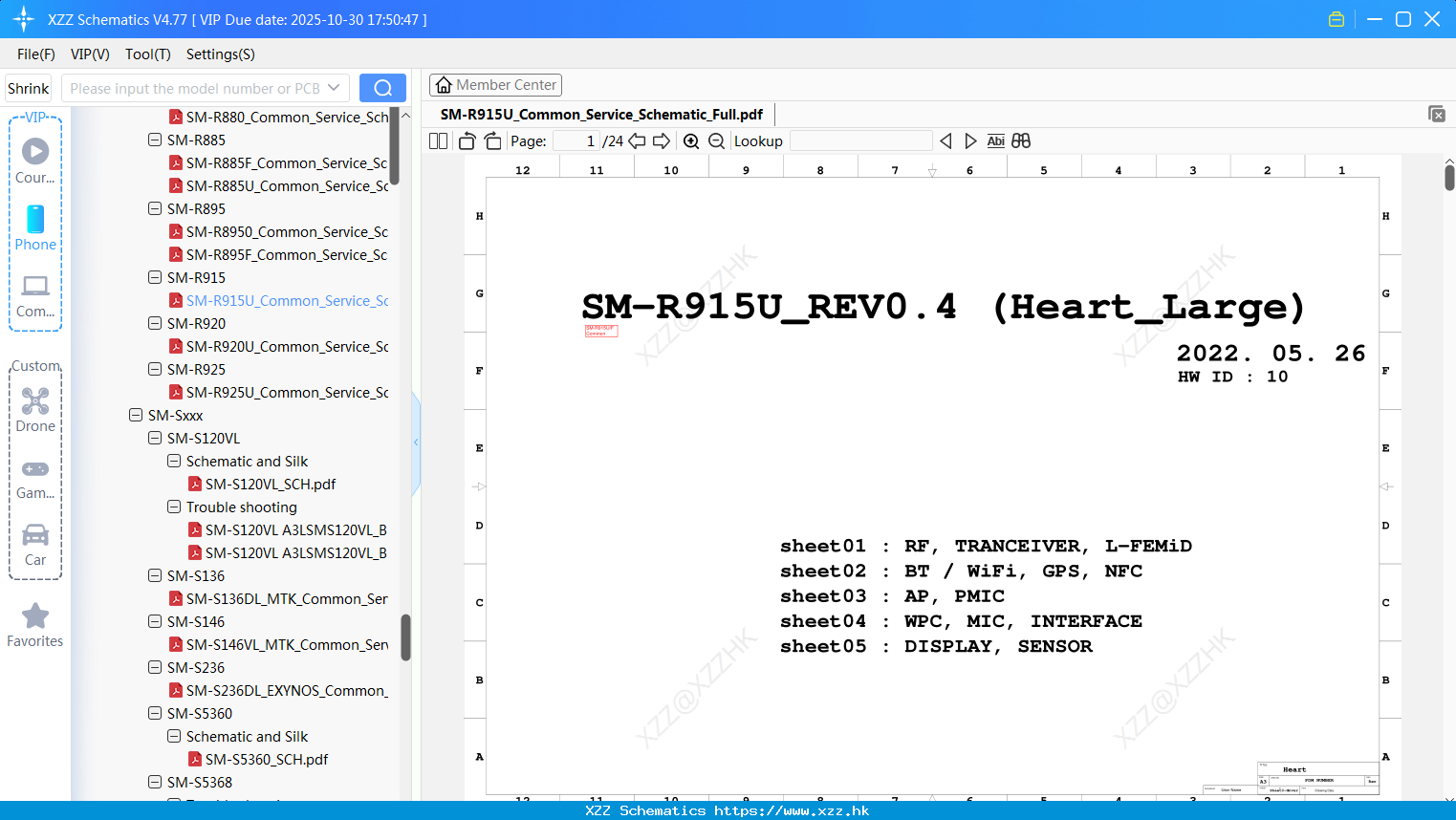Select the Game console category
Viewport: 1456px width, 820px height.
[35, 479]
